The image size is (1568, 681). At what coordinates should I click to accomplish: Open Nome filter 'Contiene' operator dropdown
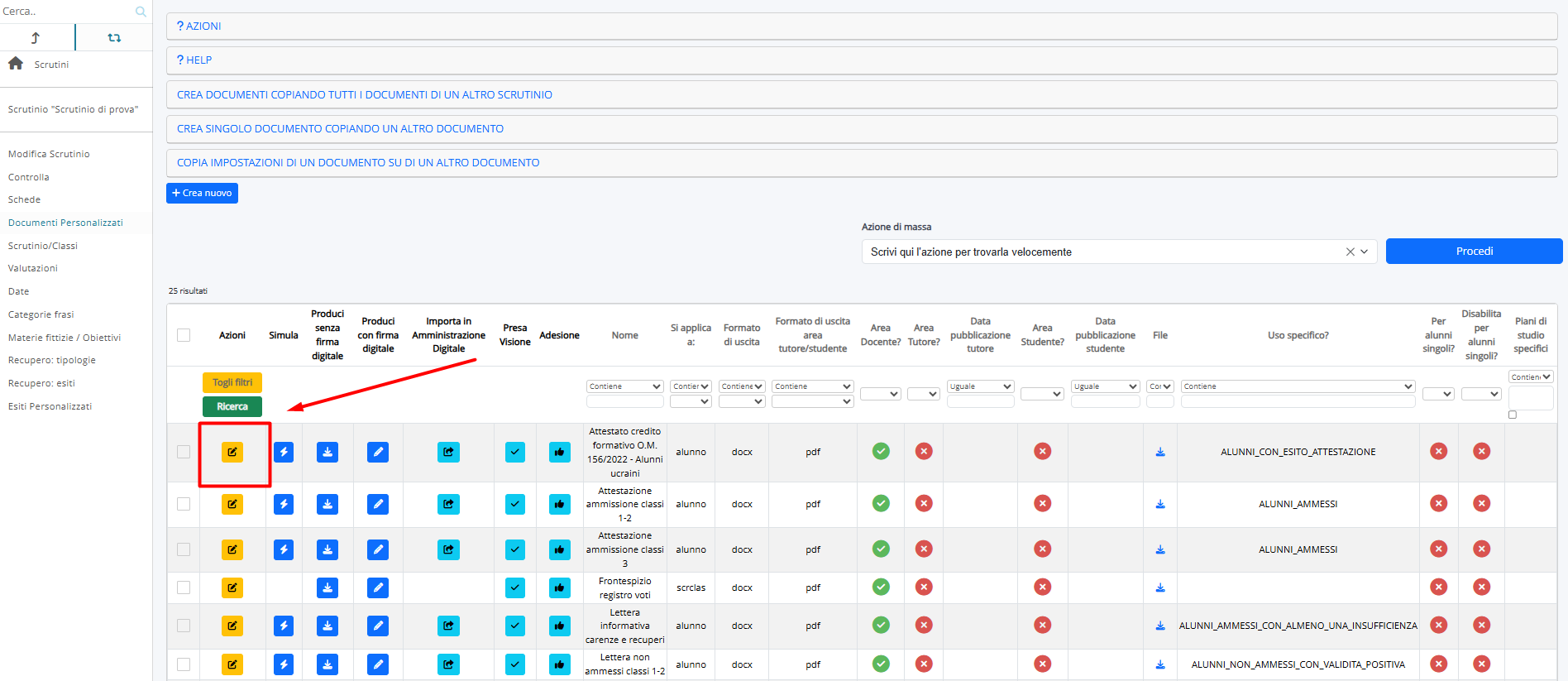624,386
